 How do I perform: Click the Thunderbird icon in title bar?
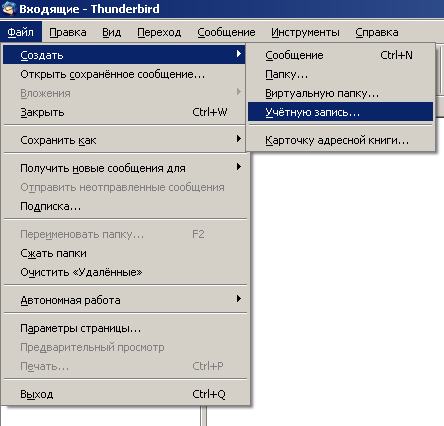8,8
